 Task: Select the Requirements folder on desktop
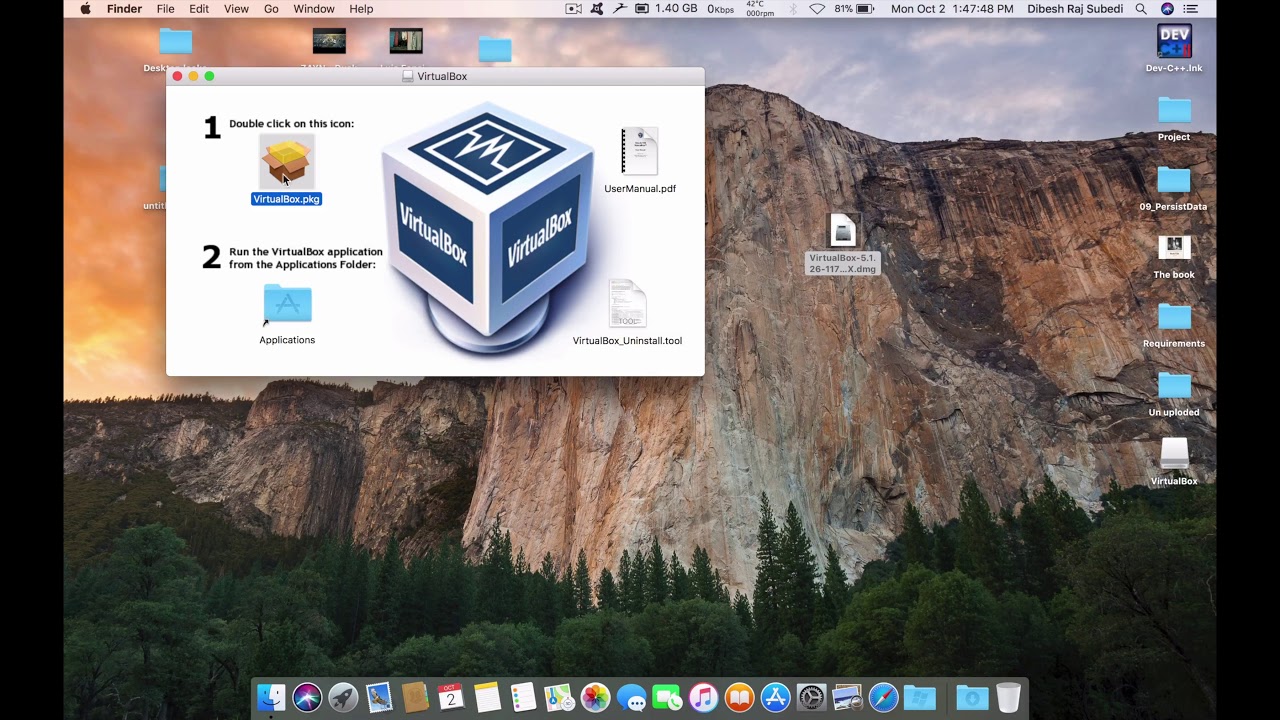click(1174, 317)
